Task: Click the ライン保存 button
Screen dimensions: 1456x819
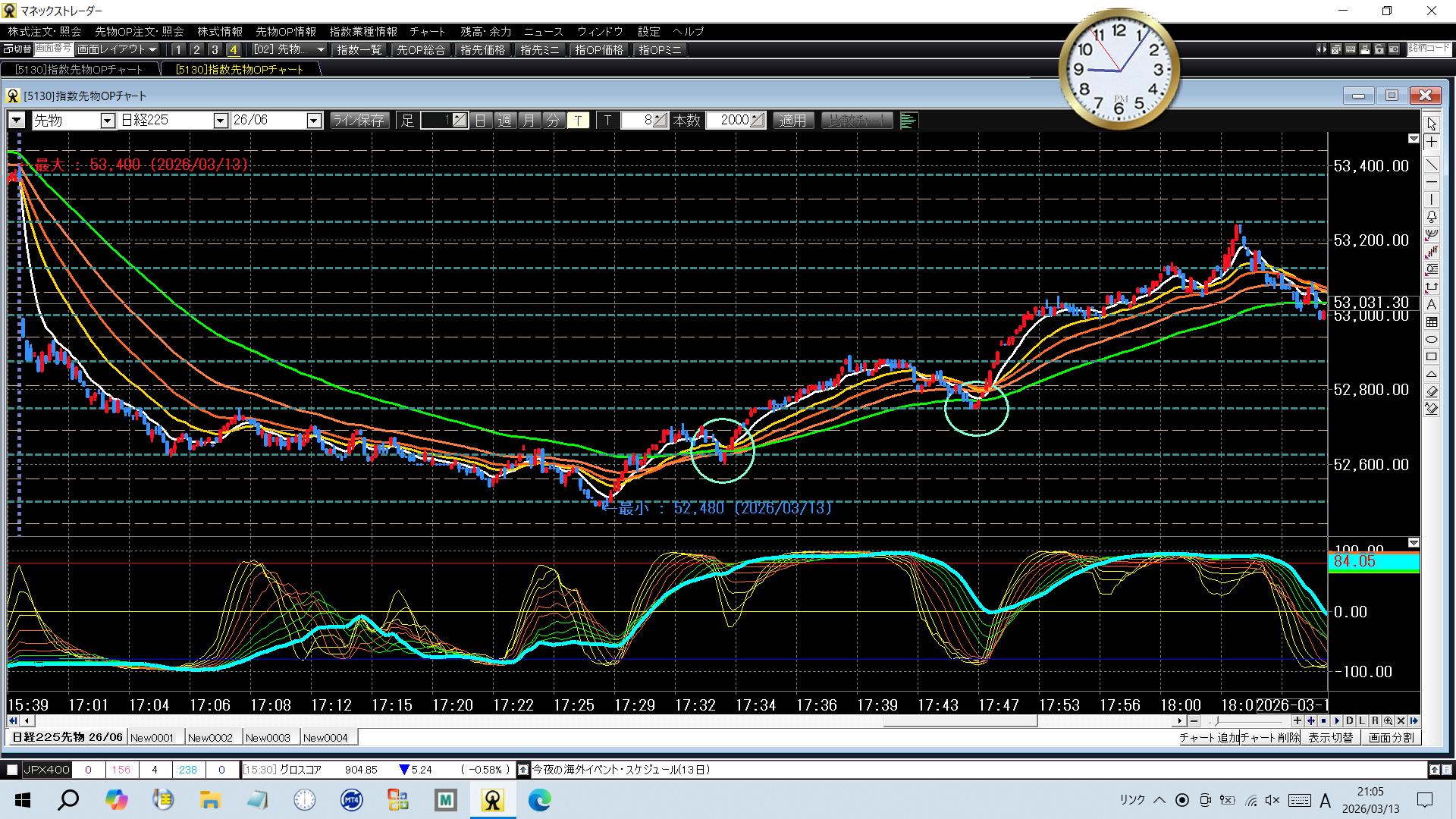Action: coord(359,121)
